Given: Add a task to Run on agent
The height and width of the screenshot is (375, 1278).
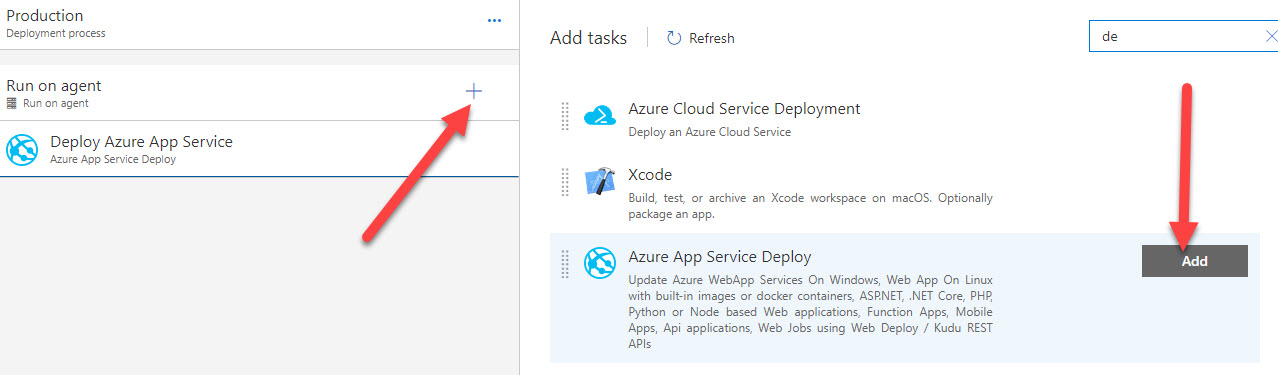Looking at the screenshot, I should (x=474, y=91).
